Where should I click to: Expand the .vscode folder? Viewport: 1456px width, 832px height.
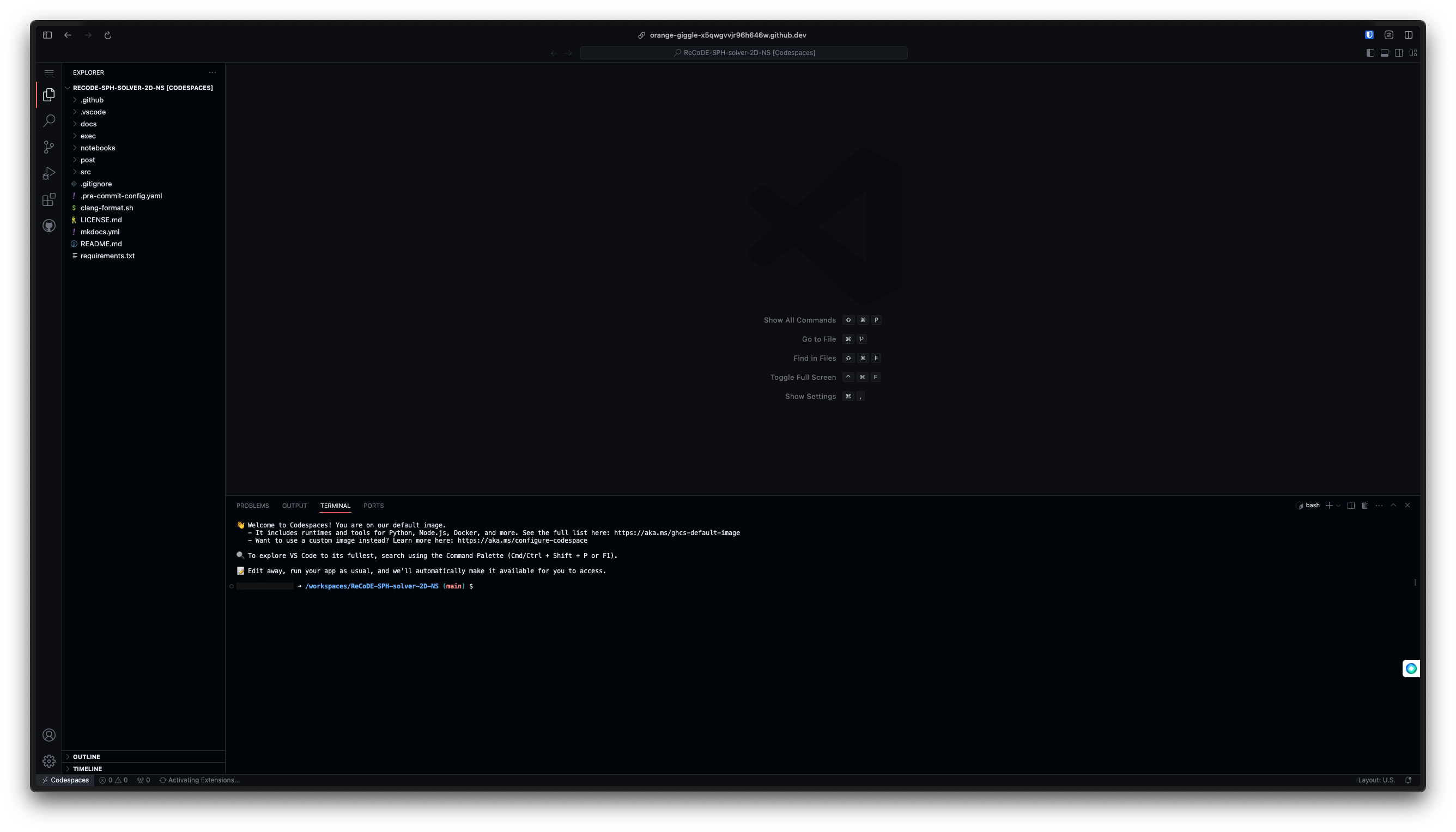tap(143, 112)
